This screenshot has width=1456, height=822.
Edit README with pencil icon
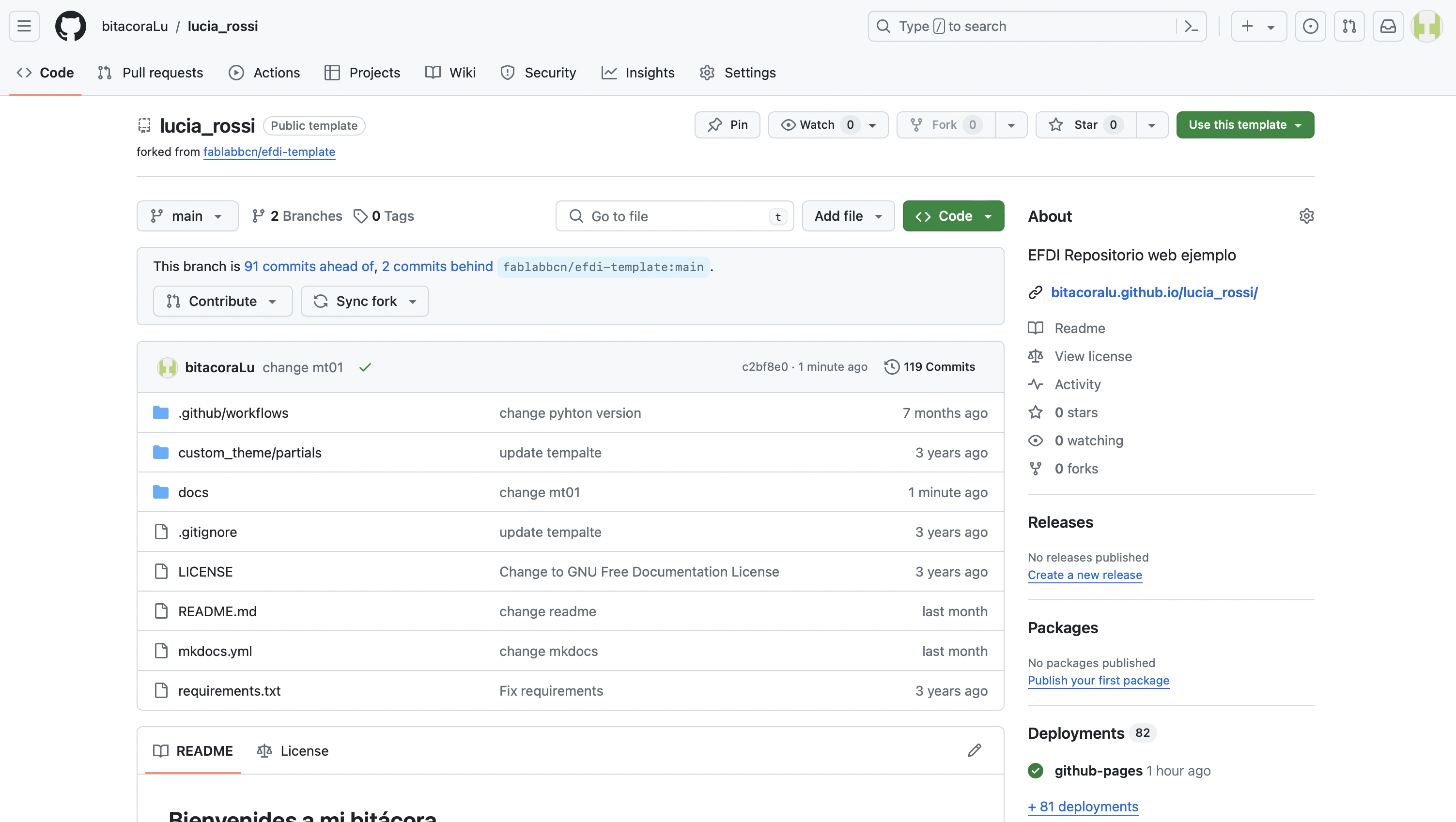(x=974, y=750)
